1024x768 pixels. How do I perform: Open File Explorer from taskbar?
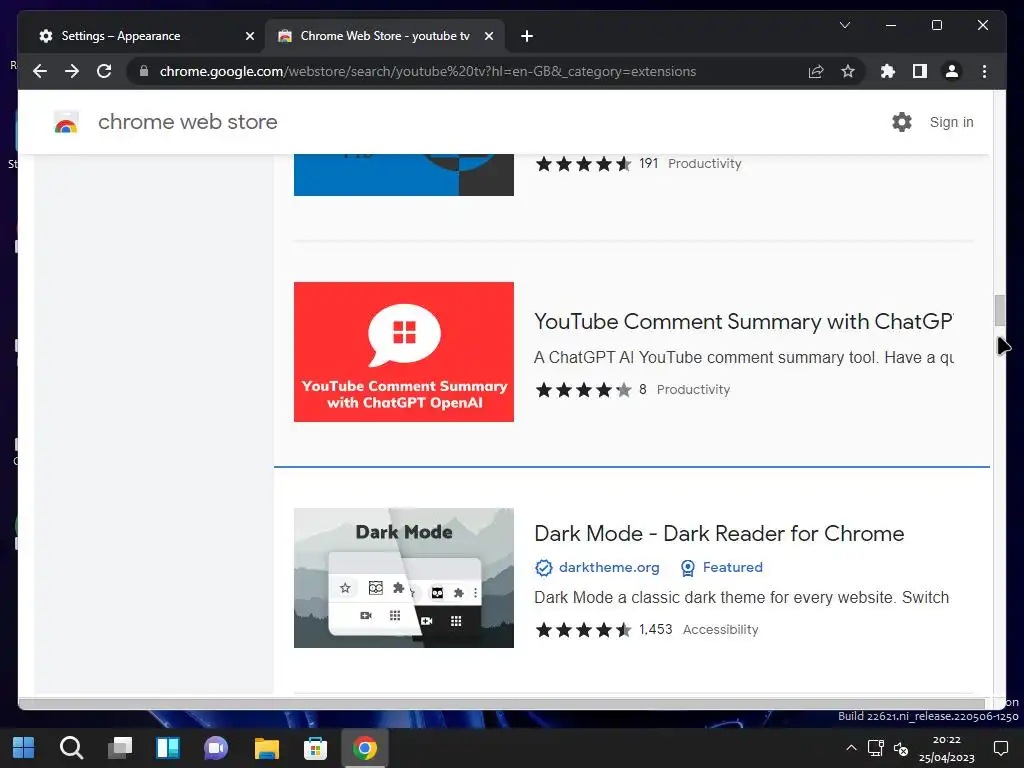tap(266, 748)
